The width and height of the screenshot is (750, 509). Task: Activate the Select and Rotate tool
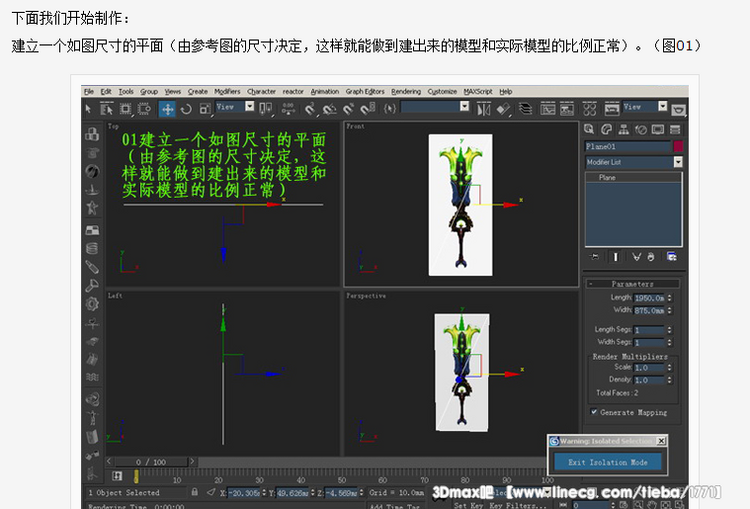click(186, 109)
